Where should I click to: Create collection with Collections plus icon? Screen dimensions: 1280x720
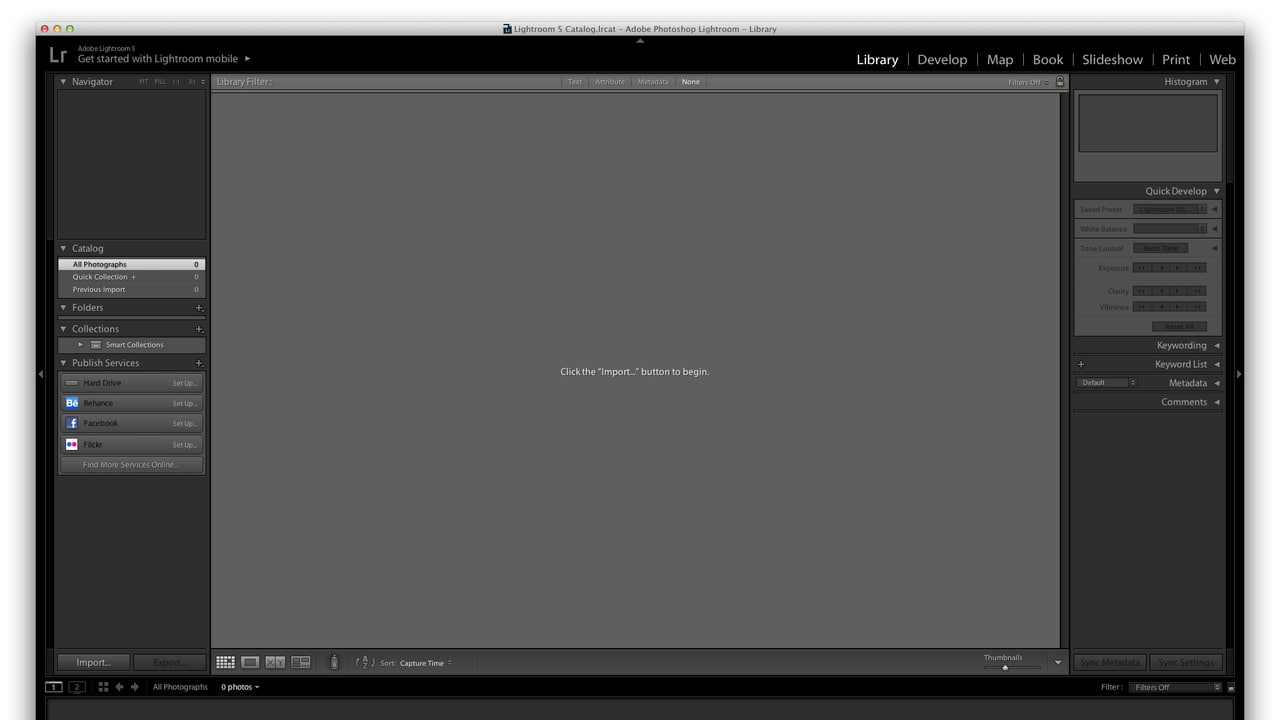click(x=199, y=329)
